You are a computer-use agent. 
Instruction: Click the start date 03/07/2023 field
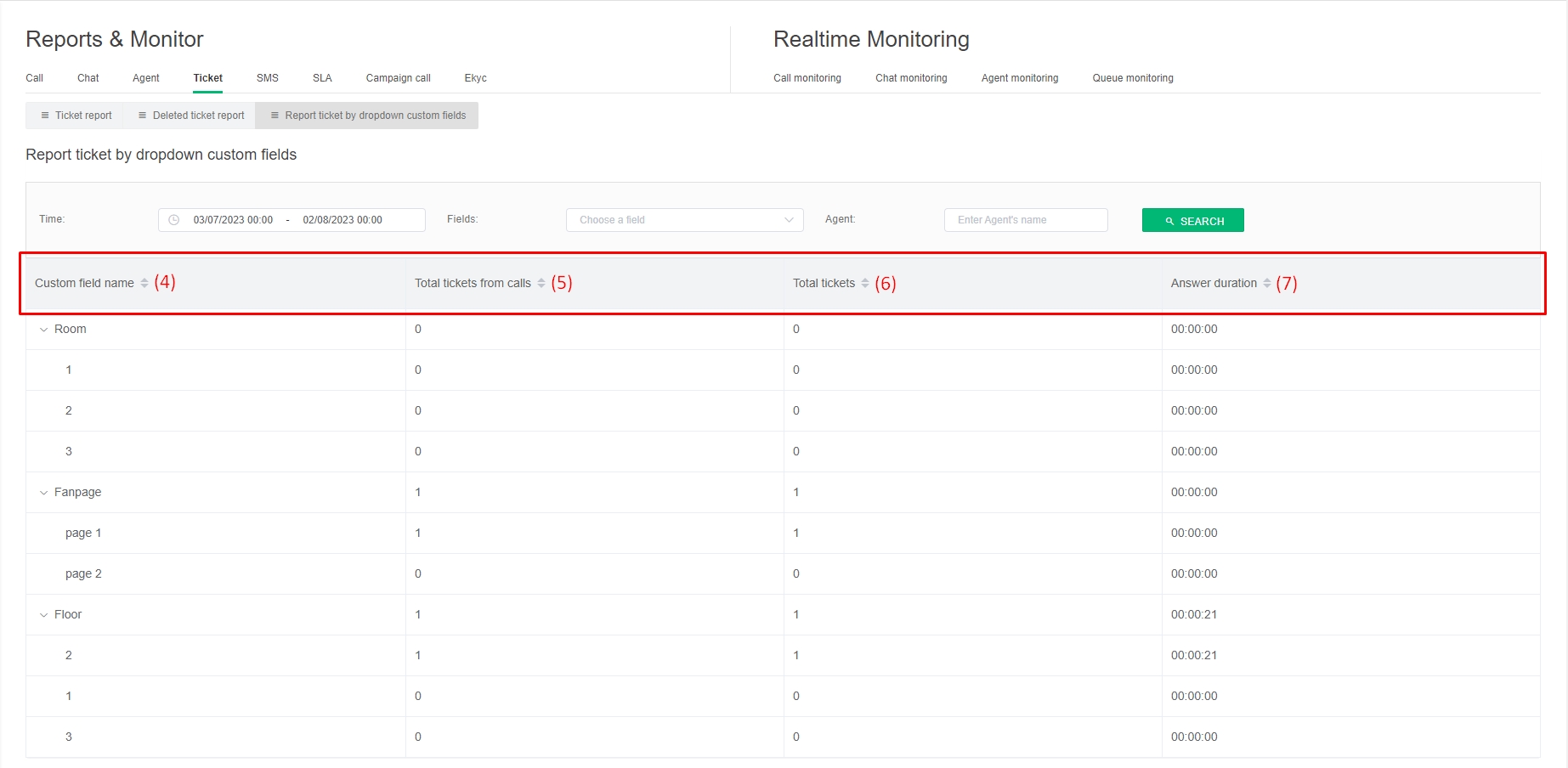(233, 220)
